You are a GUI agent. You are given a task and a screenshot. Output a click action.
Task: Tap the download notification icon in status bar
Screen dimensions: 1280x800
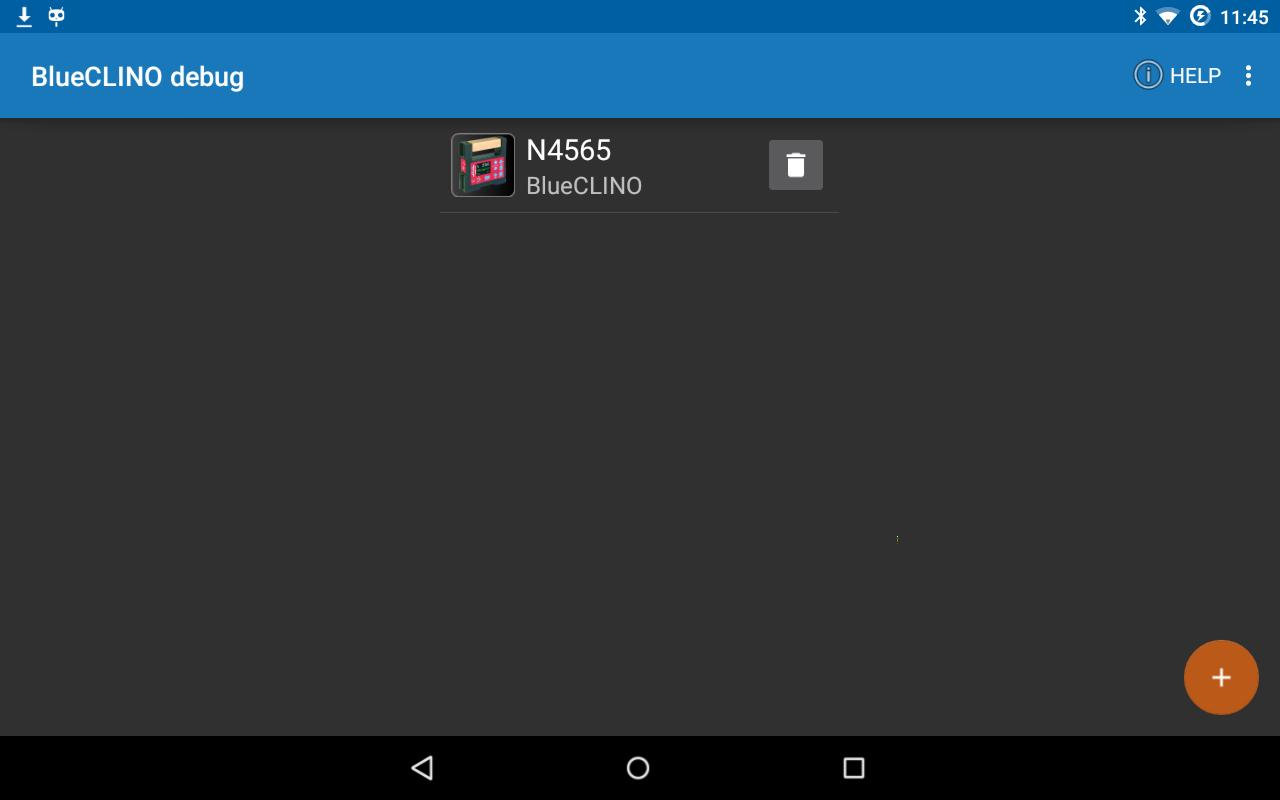pos(24,16)
